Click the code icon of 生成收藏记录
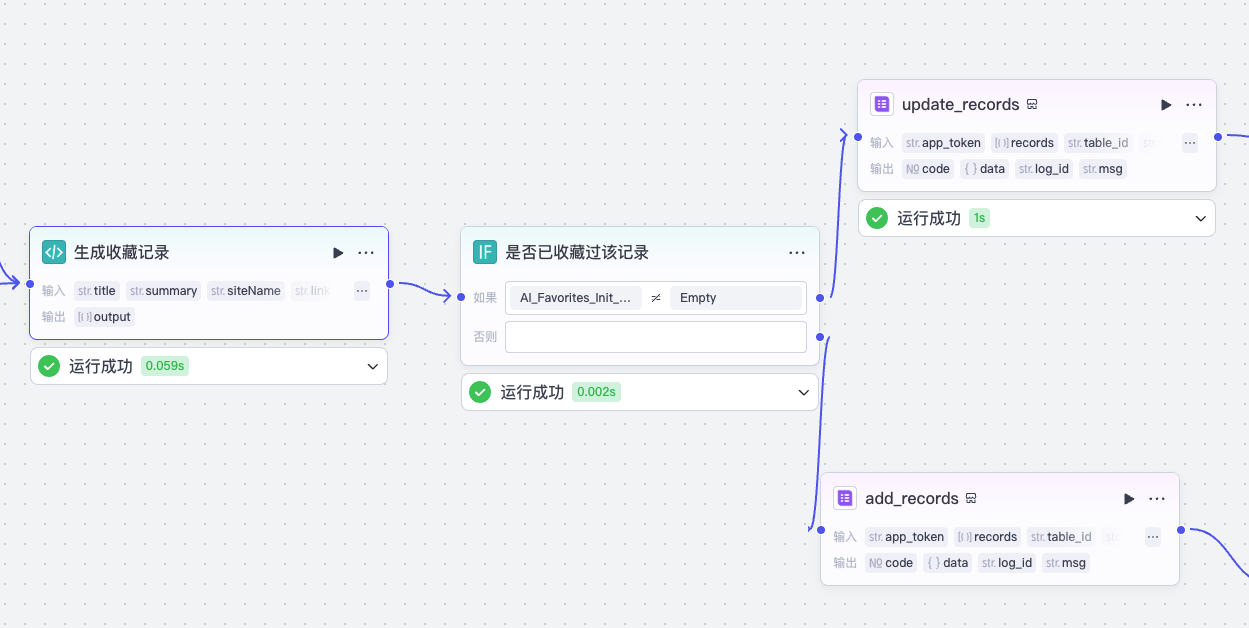Screen dimensions: 1249x628 pos(54,252)
